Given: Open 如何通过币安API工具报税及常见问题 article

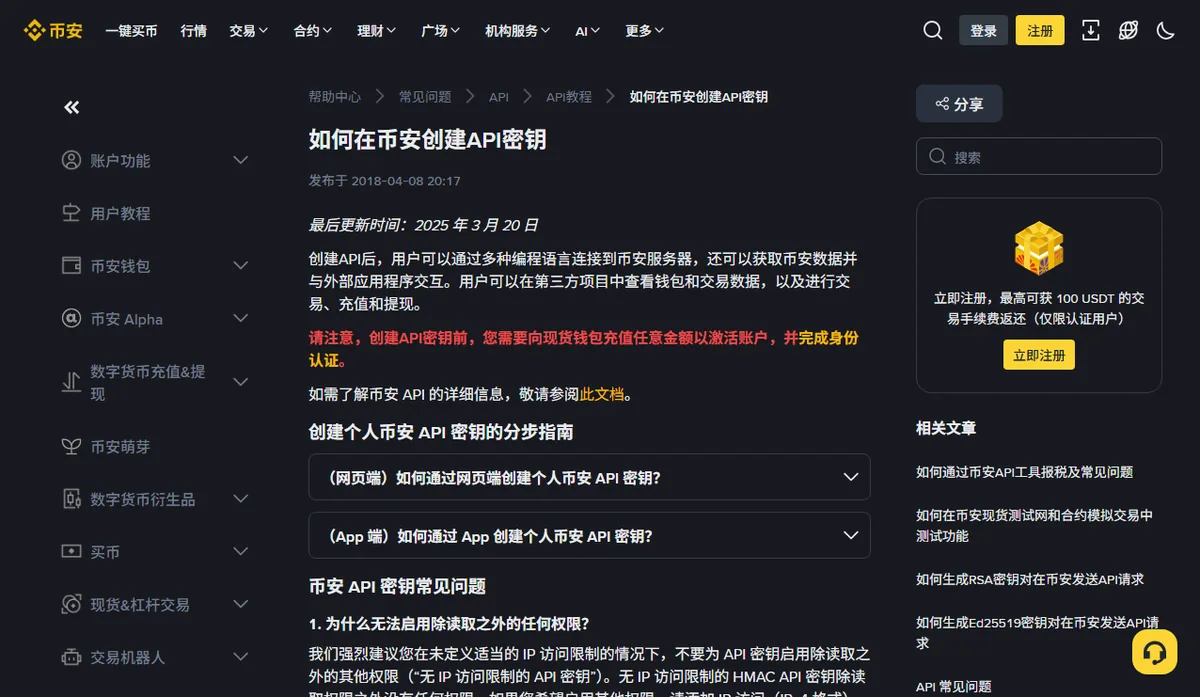Looking at the screenshot, I should pos(1024,472).
